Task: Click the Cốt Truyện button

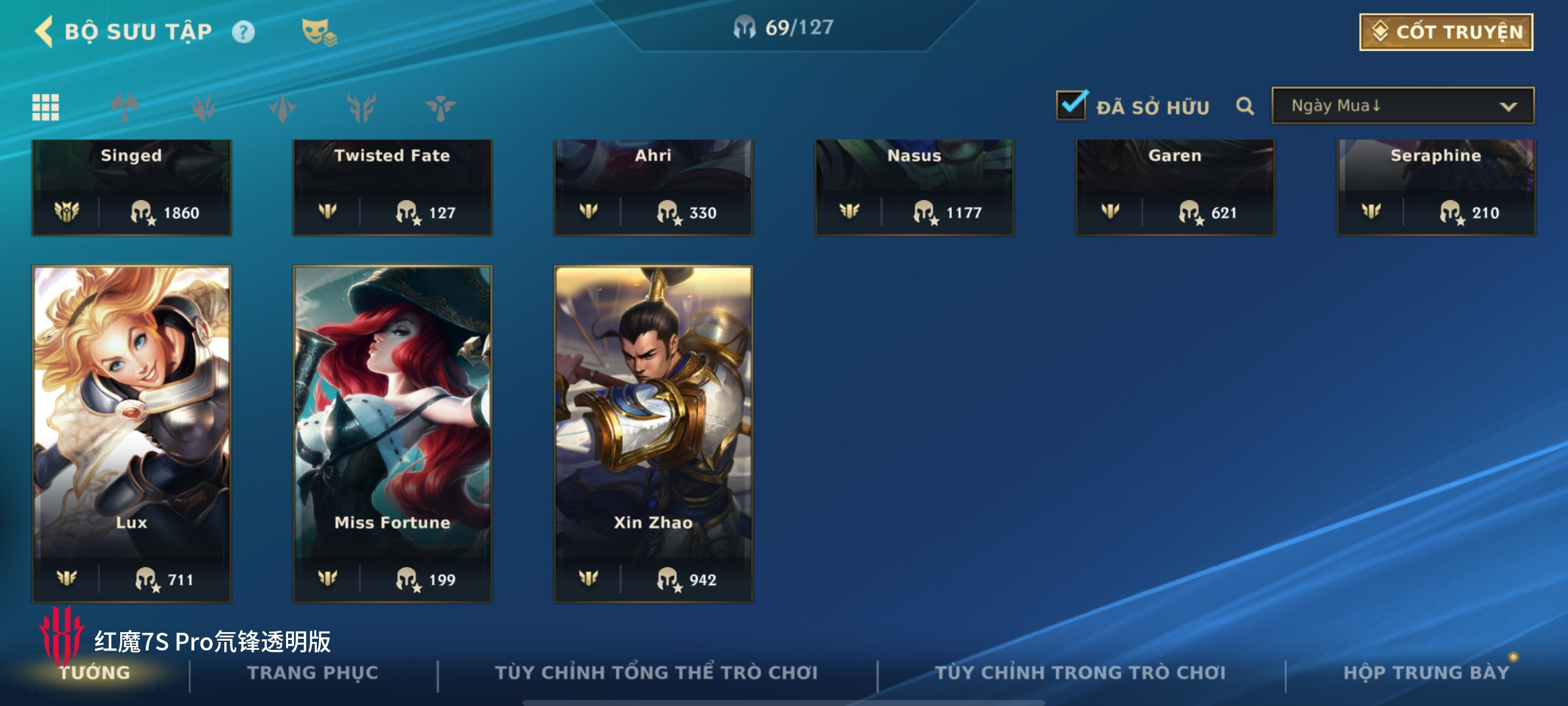Action: [x=1446, y=32]
